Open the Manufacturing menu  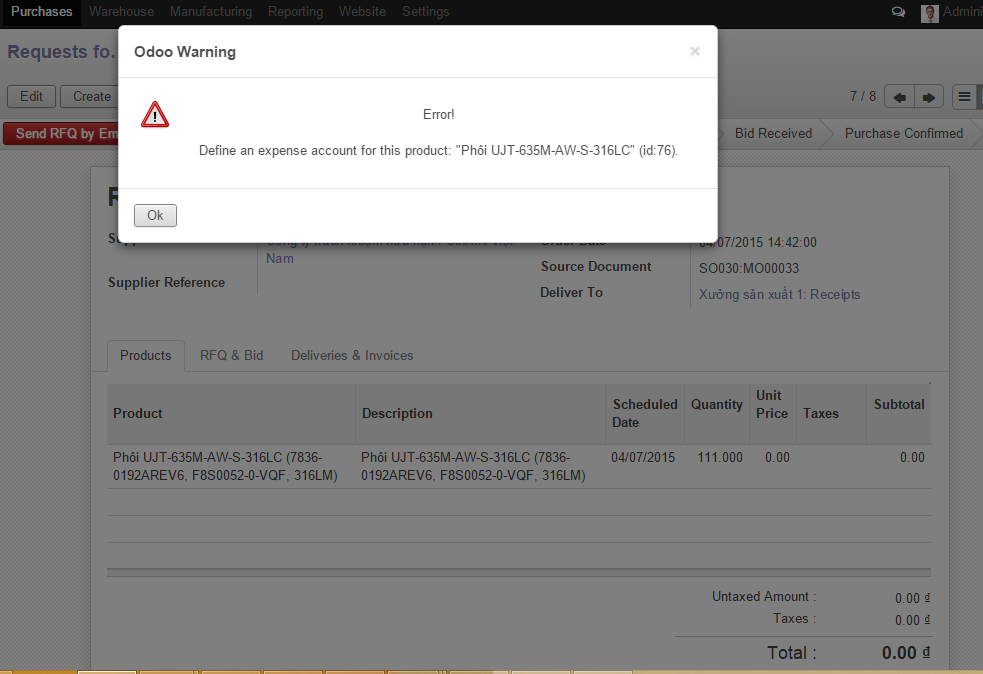click(210, 12)
